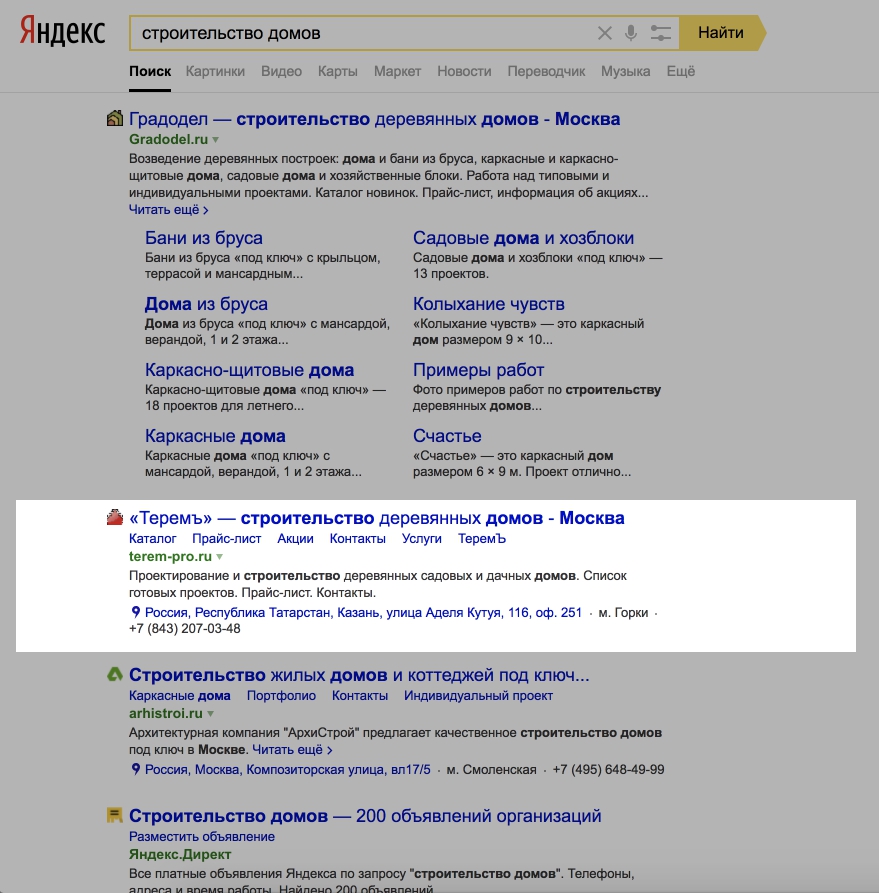Image resolution: width=879 pixels, height=893 pixels.
Task: Click Каталог link under Теремъ result
Action: (153, 538)
